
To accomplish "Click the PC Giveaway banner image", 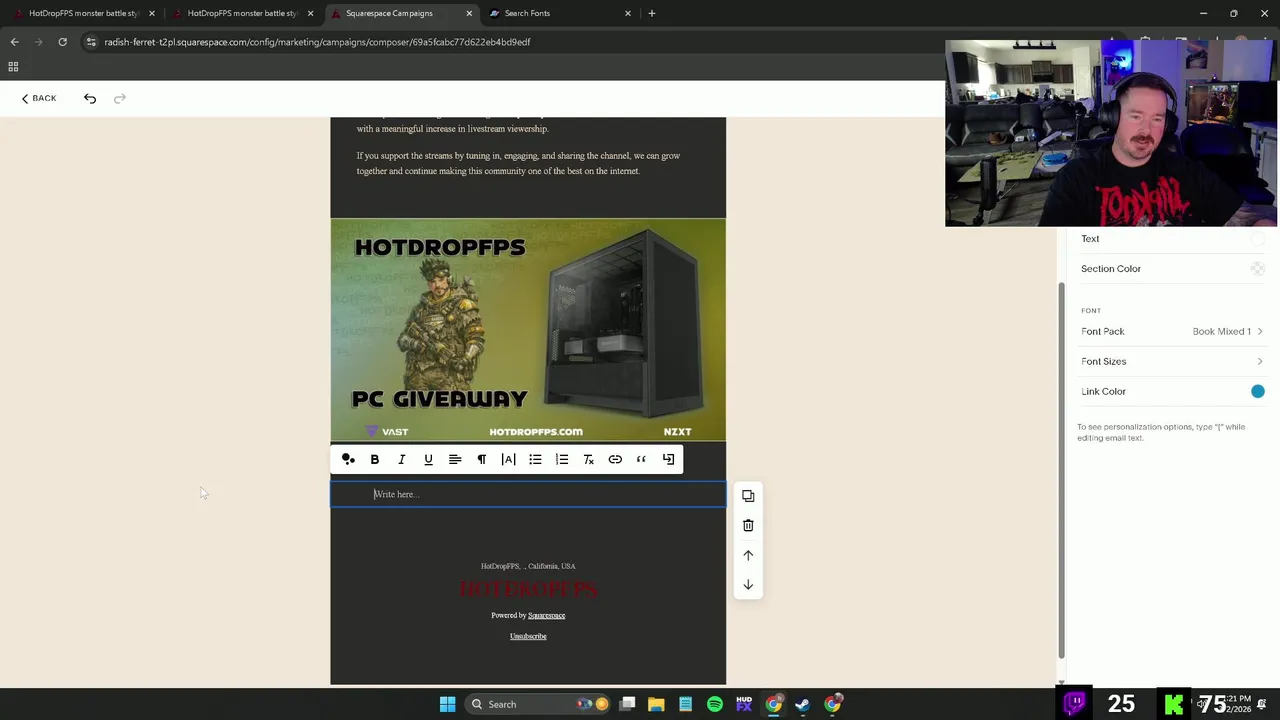I will [x=528, y=330].
